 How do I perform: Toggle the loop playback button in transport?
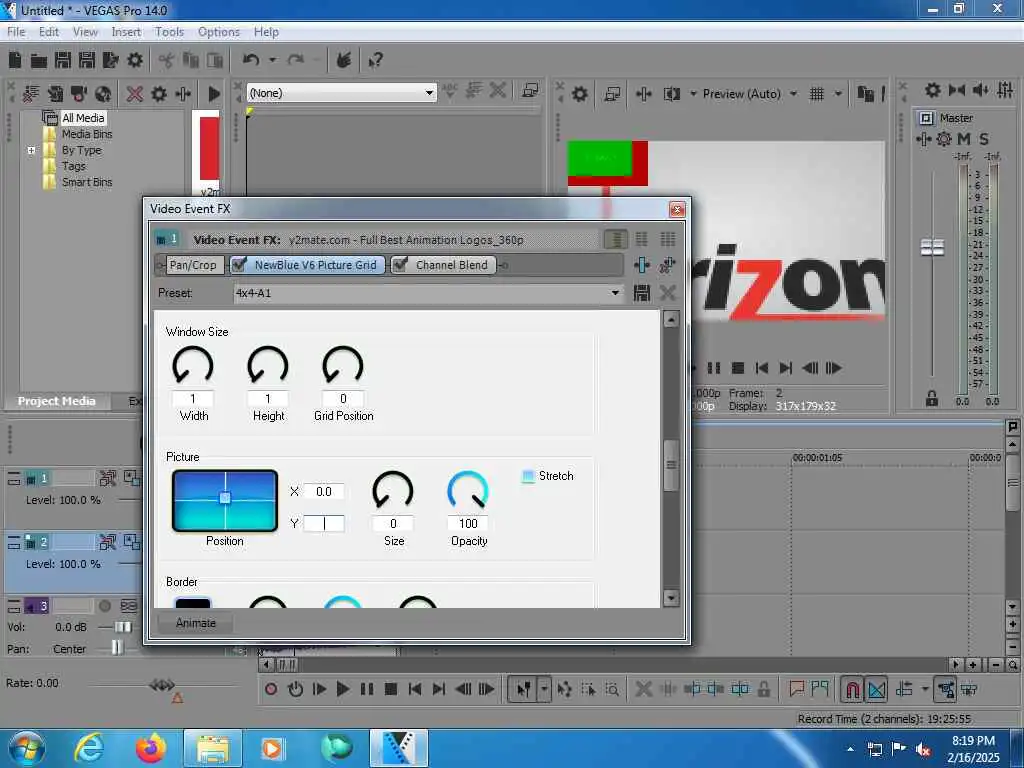[x=295, y=689]
